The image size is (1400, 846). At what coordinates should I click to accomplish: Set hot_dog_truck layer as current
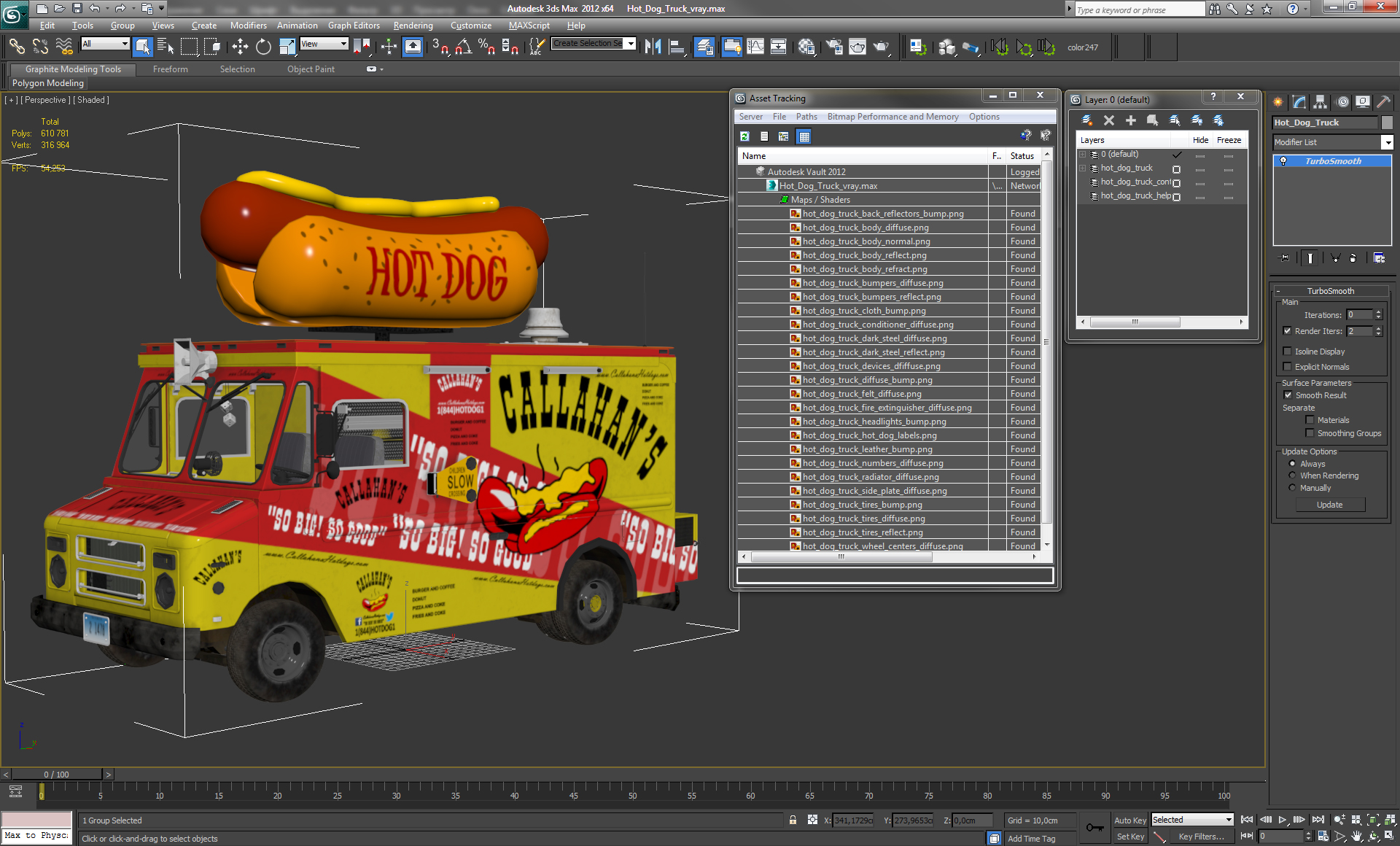(x=1176, y=168)
